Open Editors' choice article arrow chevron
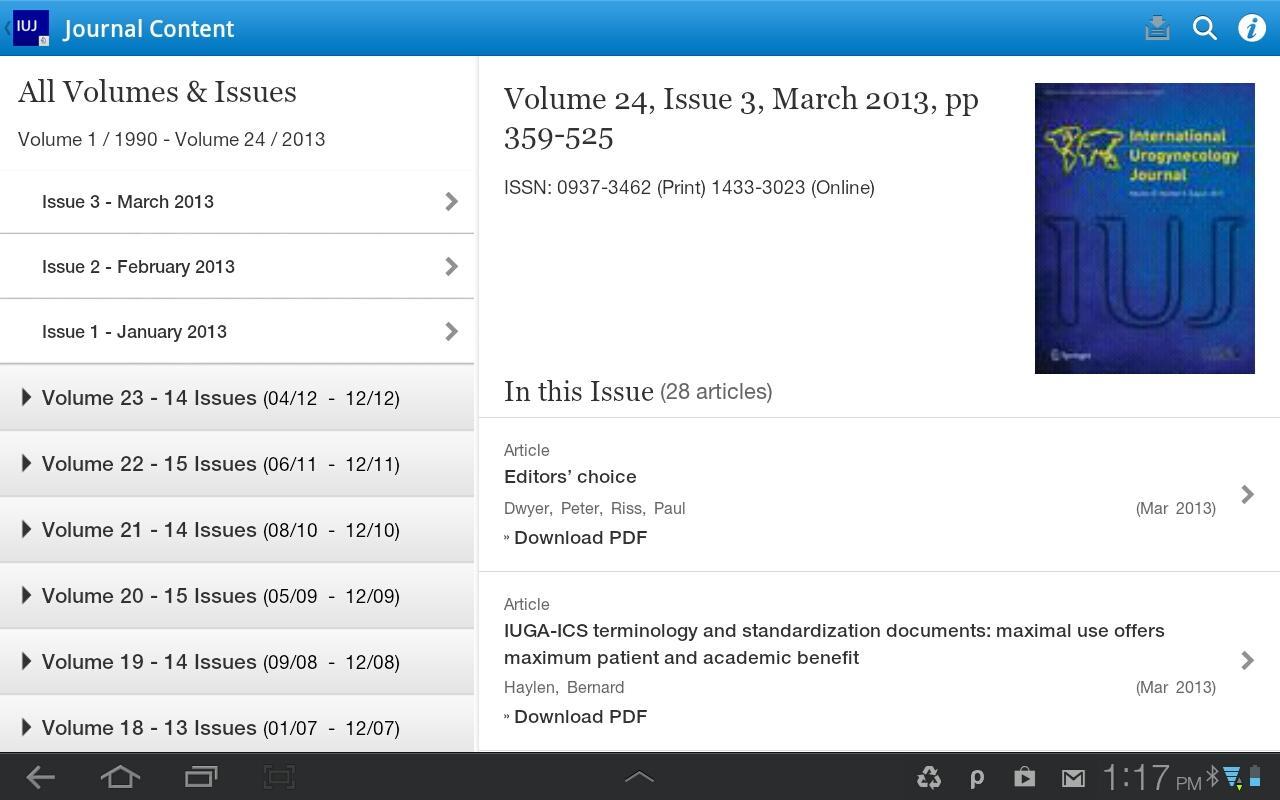This screenshot has height=800, width=1280. [x=1247, y=494]
